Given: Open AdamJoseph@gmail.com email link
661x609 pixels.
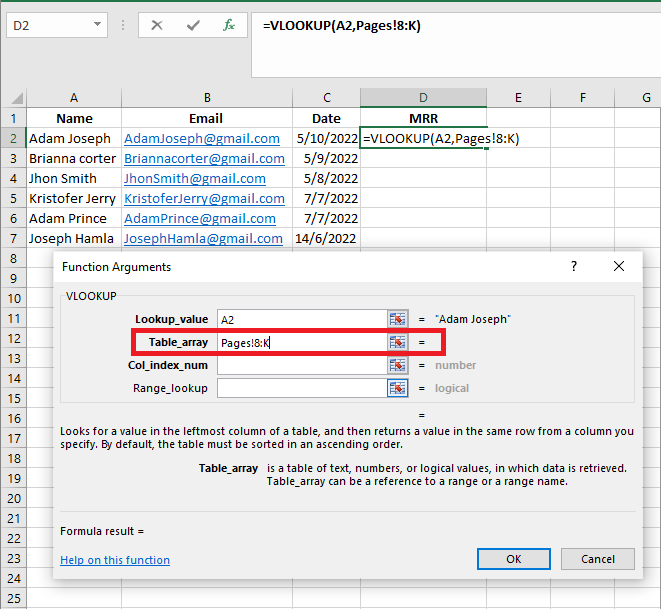Looking at the screenshot, I should [202, 139].
